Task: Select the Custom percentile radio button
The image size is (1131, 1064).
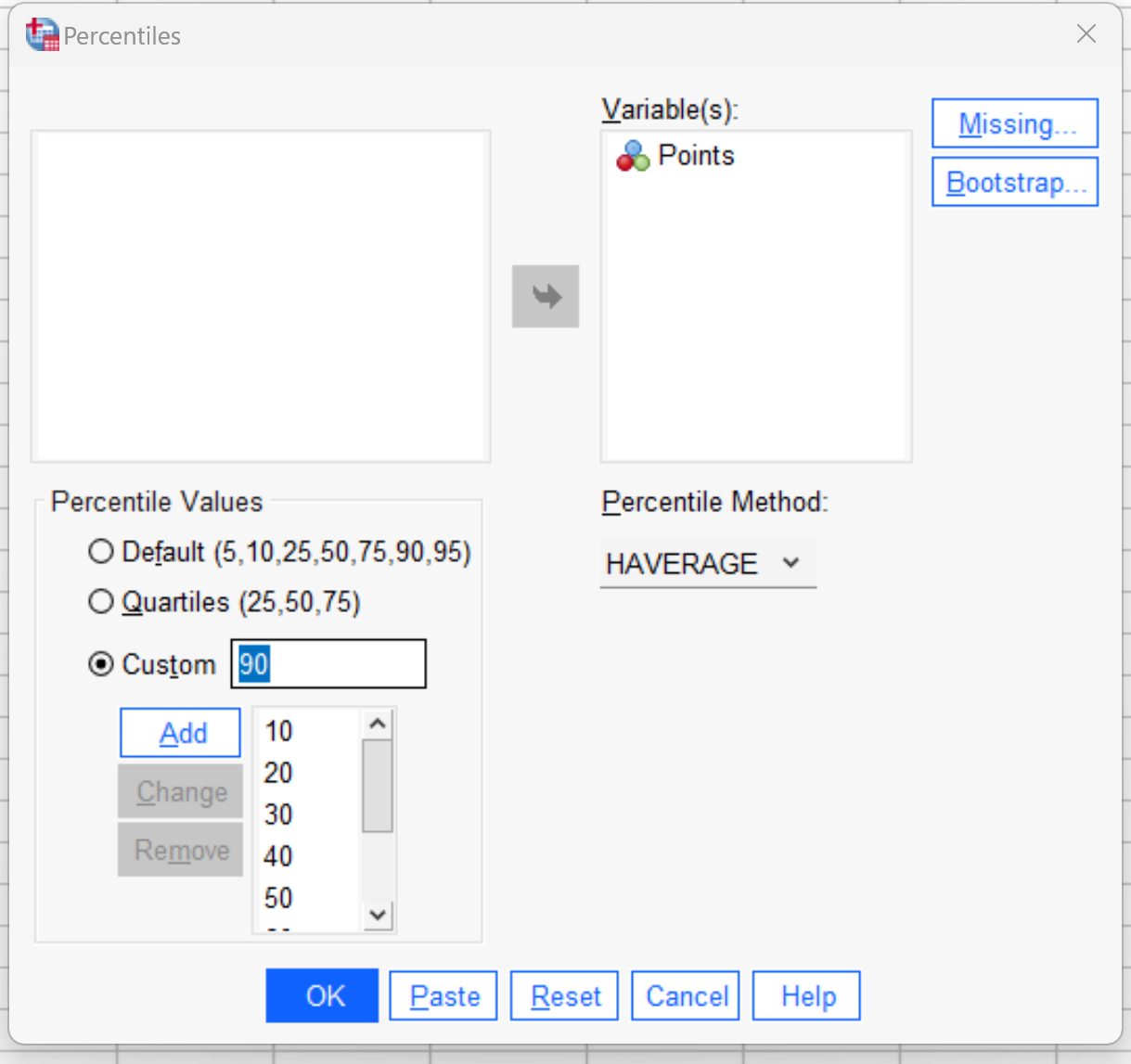Action: point(100,664)
